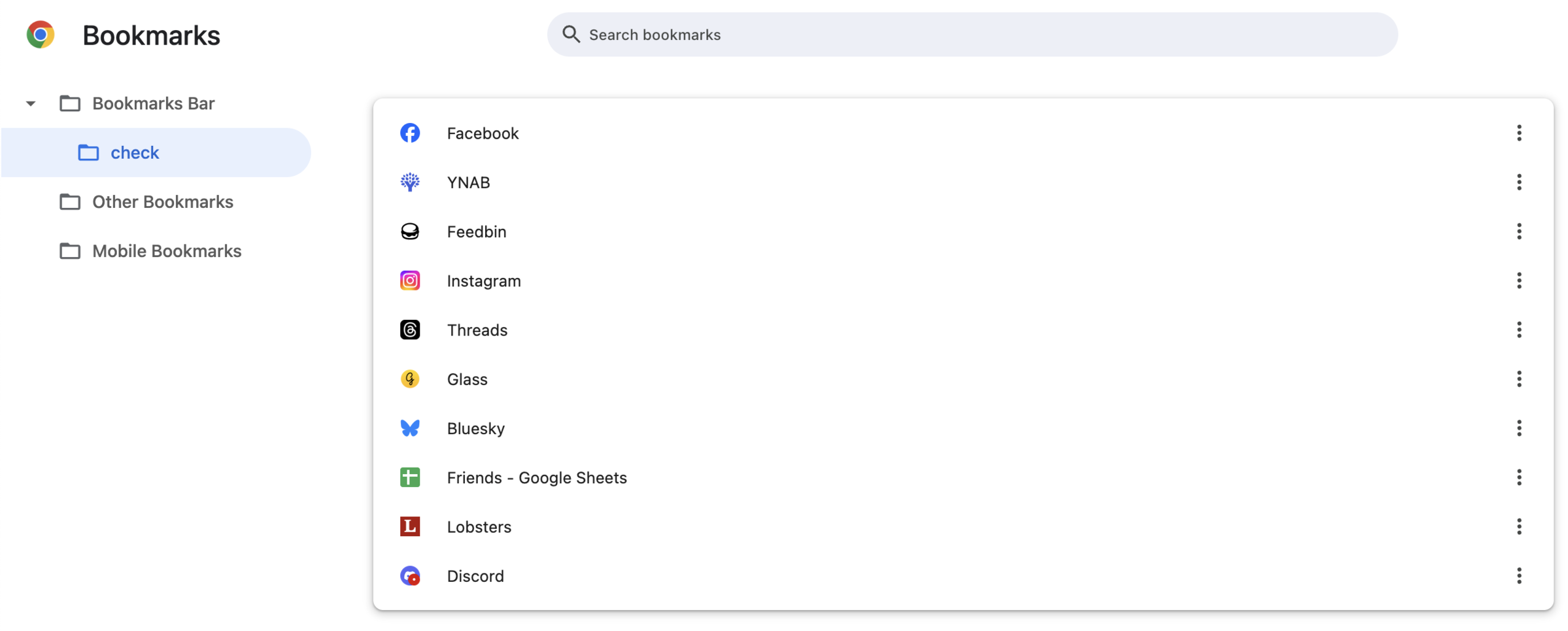Open the Lobsters bookmark link
This screenshot has height=631, width=1568.
(963, 526)
